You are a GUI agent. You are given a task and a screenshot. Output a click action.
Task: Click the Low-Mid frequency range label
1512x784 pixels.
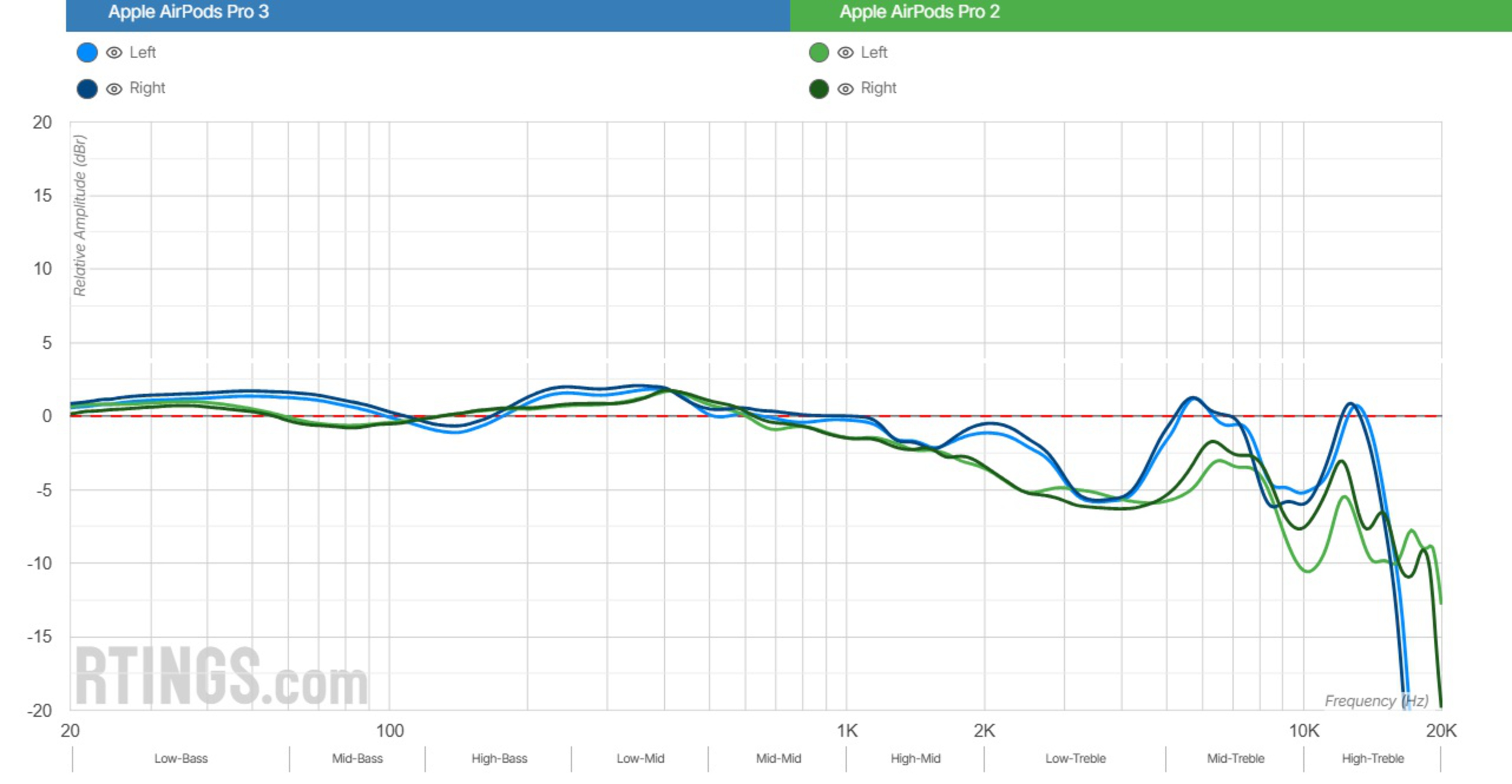(x=640, y=758)
